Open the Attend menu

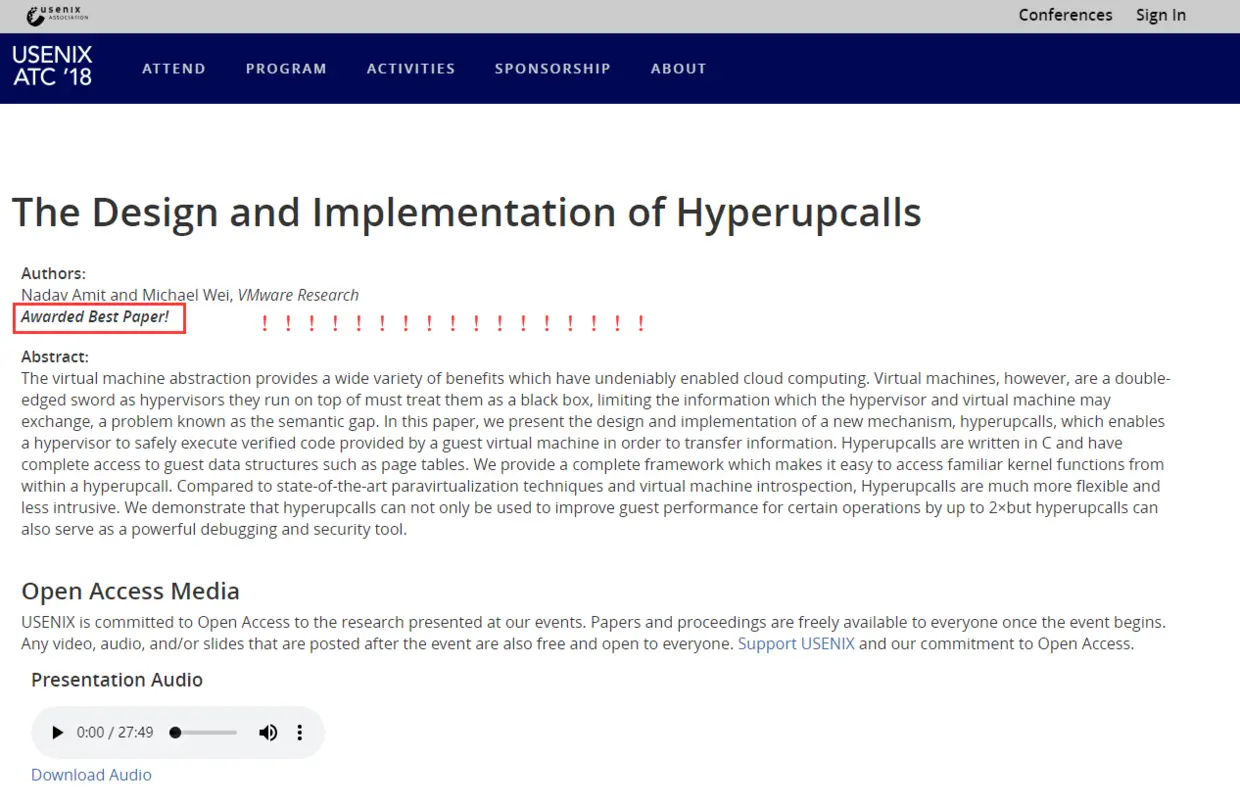click(174, 69)
